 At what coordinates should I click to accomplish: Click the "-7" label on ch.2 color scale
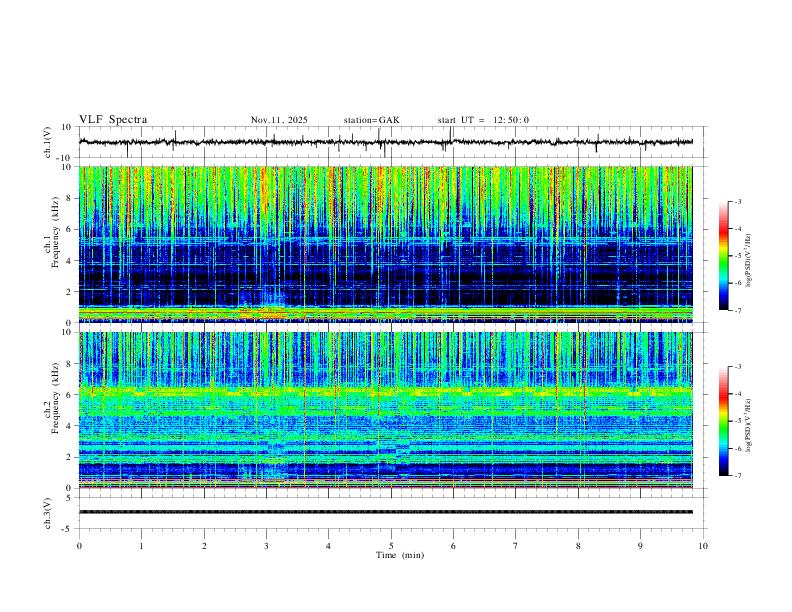(738, 475)
